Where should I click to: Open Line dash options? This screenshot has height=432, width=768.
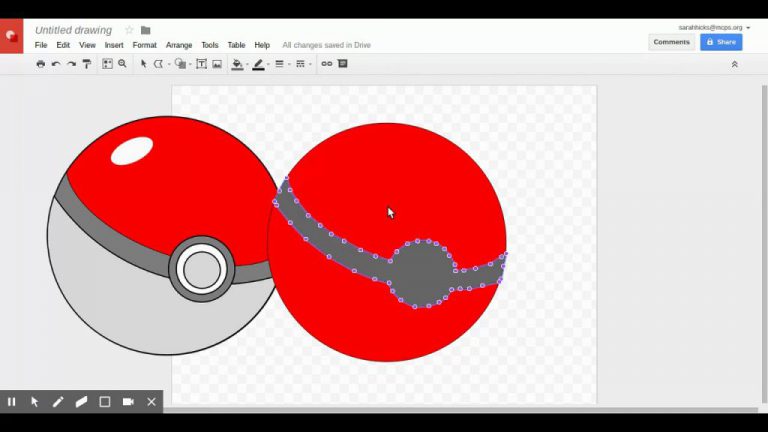click(x=300, y=64)
